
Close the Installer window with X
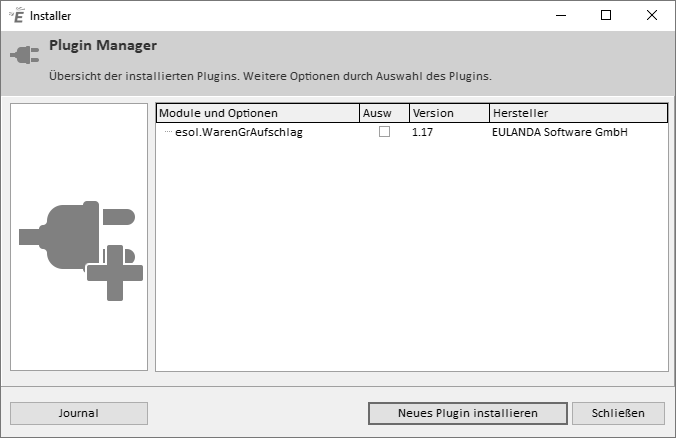(652, 16)
